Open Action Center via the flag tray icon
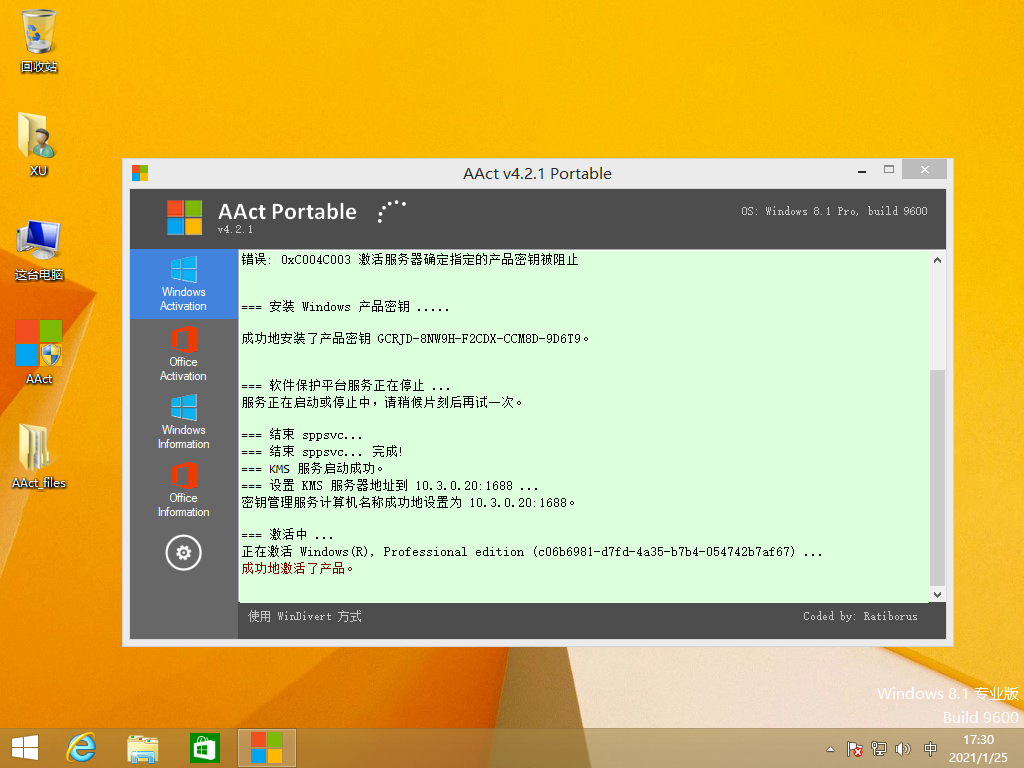 pyautogui.click(x=853, y=747)
